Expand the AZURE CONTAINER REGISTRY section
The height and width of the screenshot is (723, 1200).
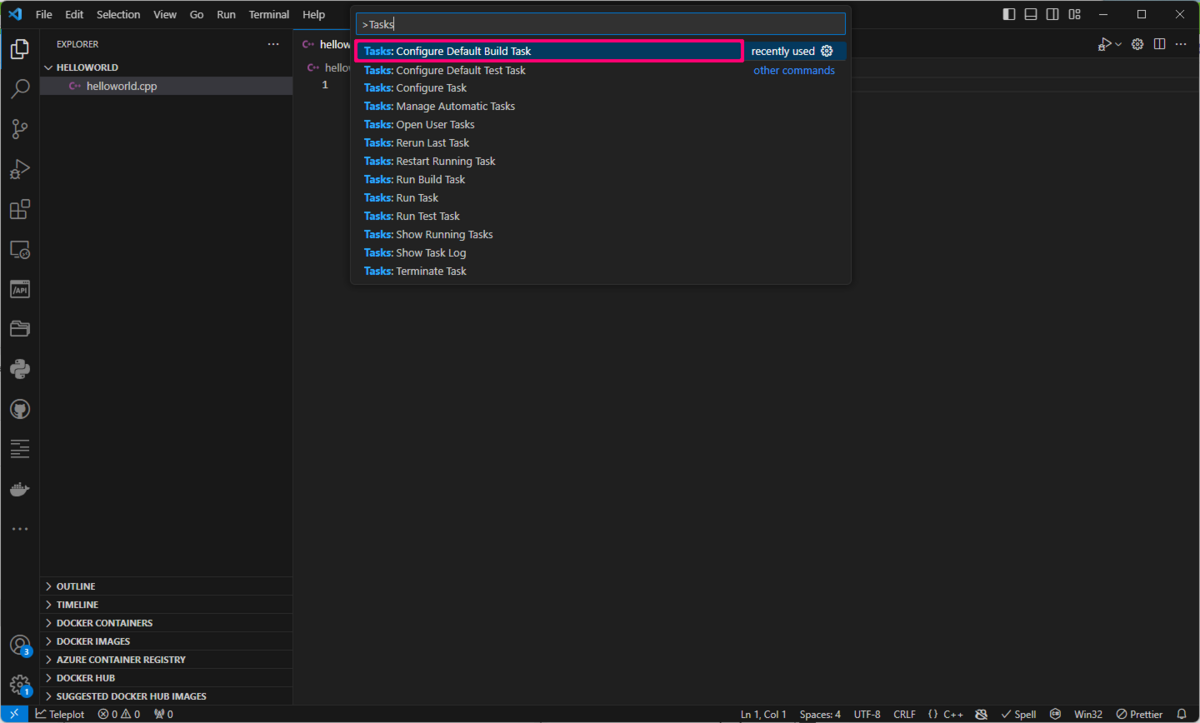point(167,659)
